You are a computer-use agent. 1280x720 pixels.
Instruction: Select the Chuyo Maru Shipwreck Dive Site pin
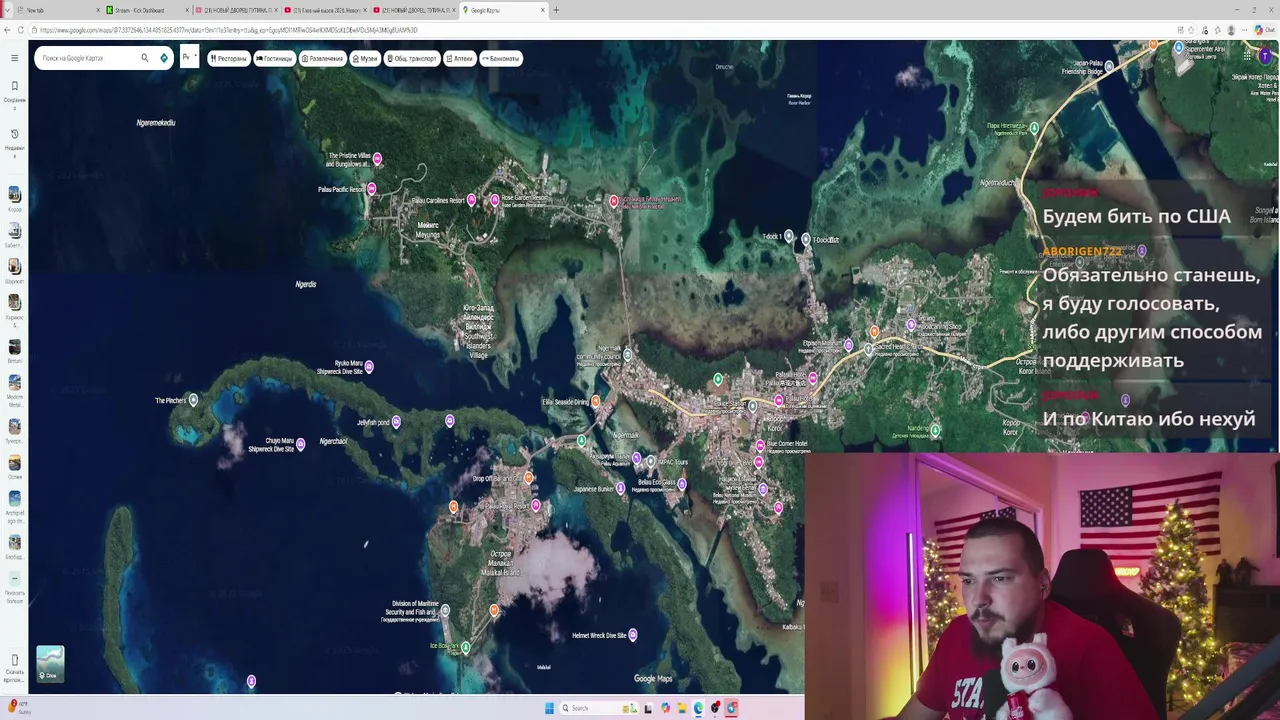click(300, 444)
